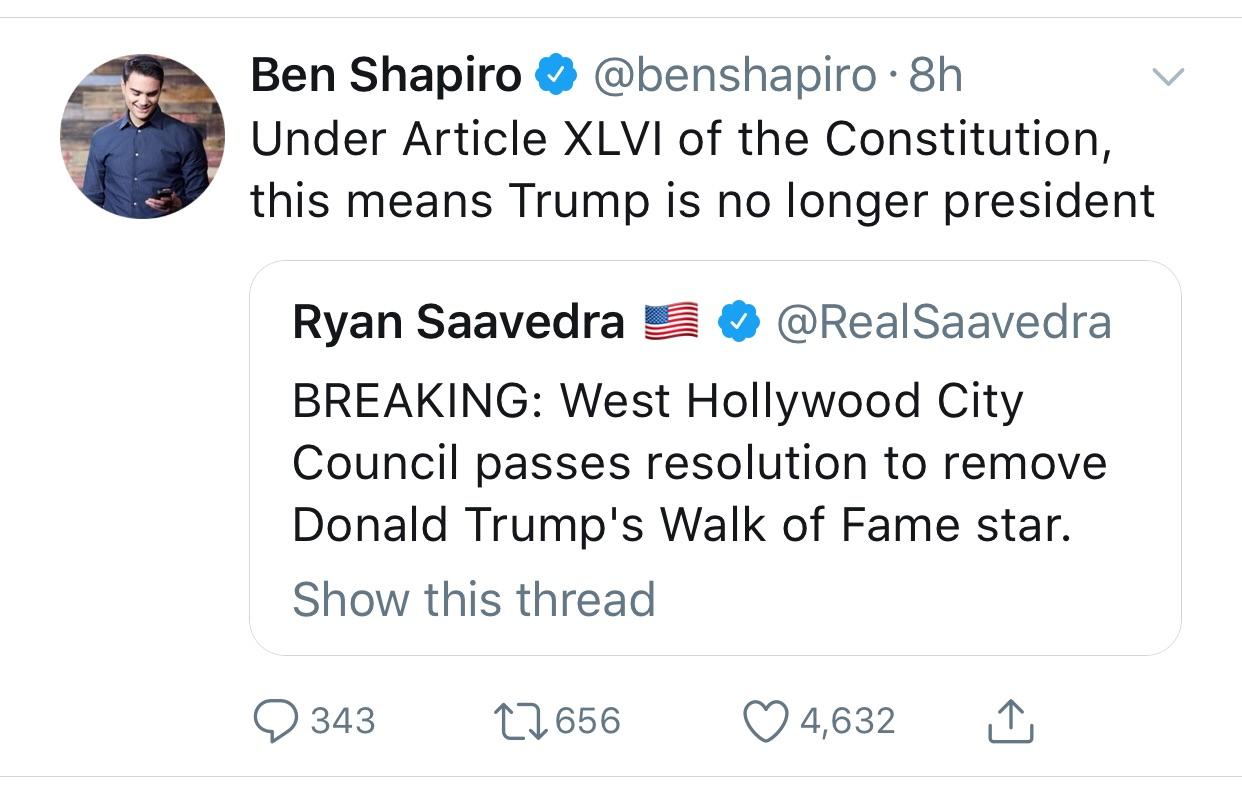Select the Show this thread link

(474, 599)
